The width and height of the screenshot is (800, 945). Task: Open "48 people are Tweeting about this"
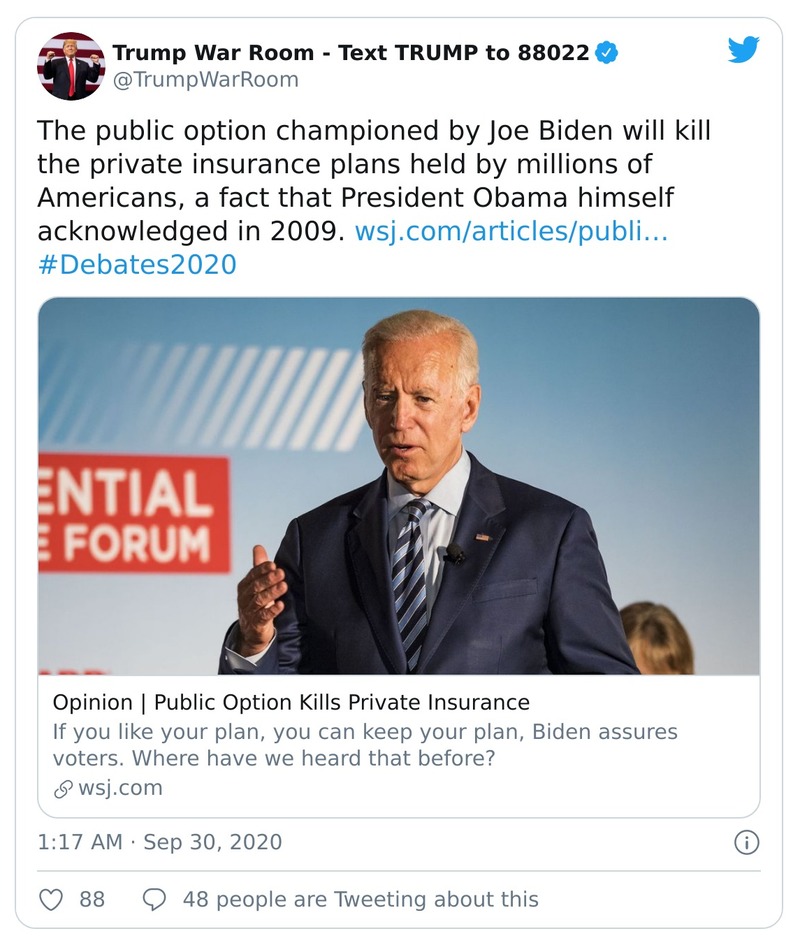coord(360,899)
